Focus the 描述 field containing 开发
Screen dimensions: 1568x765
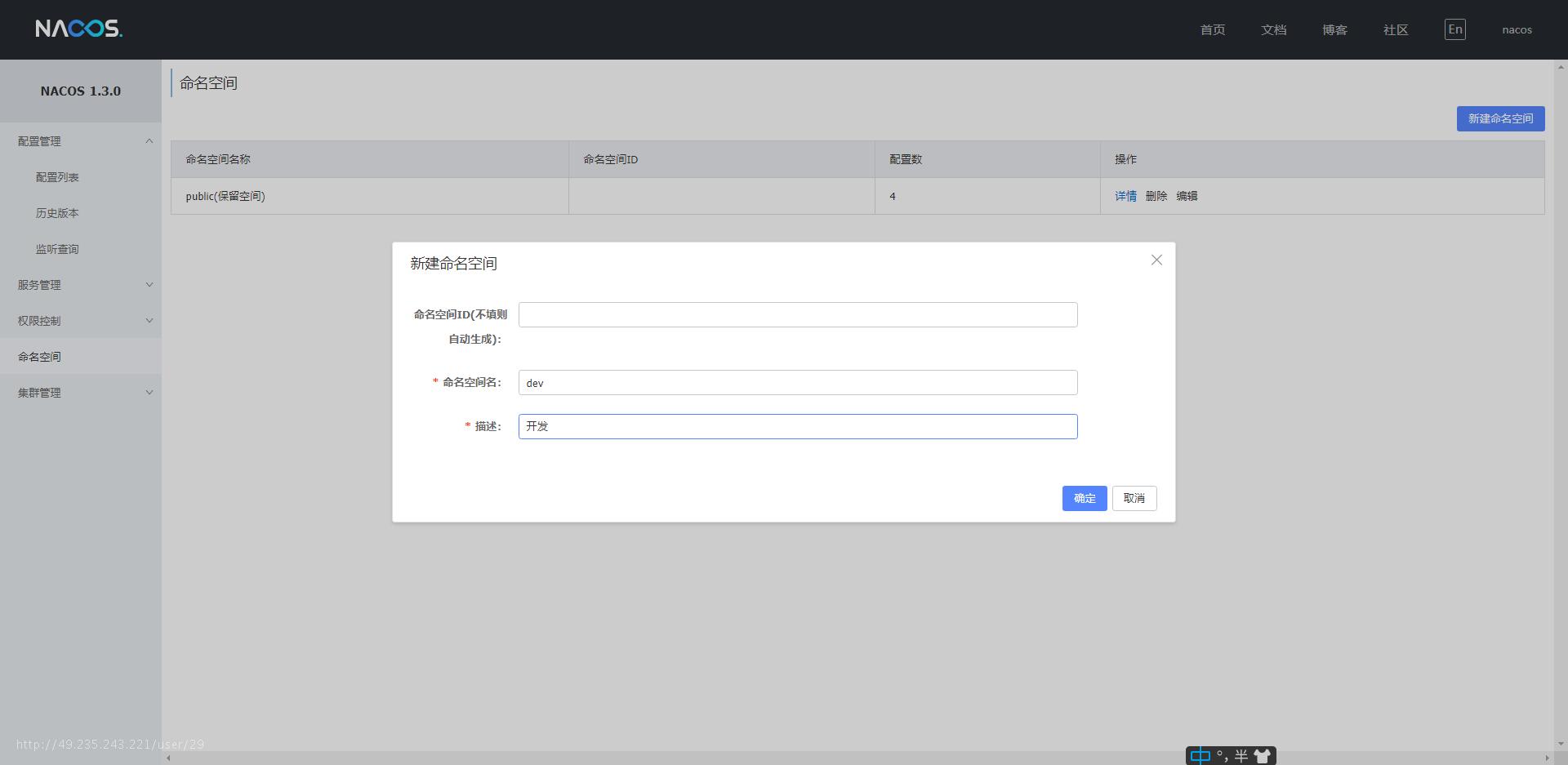[798, 426]
